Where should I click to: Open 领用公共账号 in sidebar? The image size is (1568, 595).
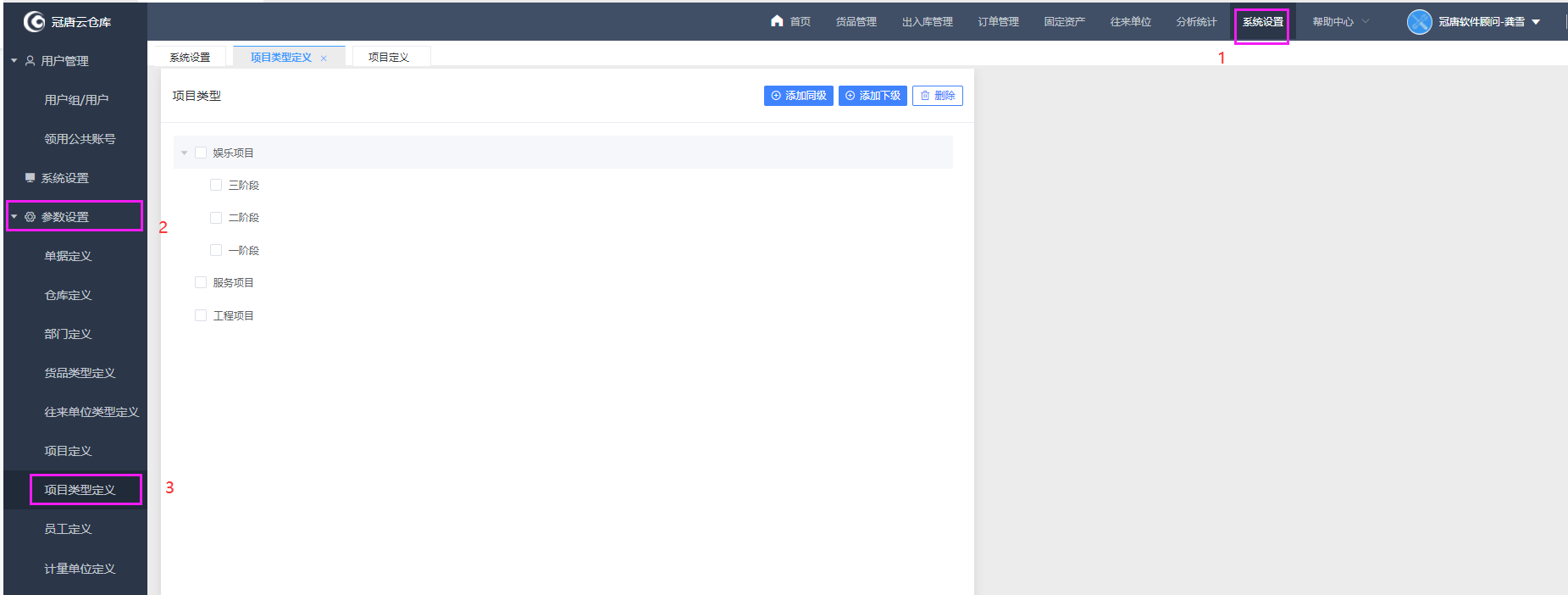pos(80,139)
